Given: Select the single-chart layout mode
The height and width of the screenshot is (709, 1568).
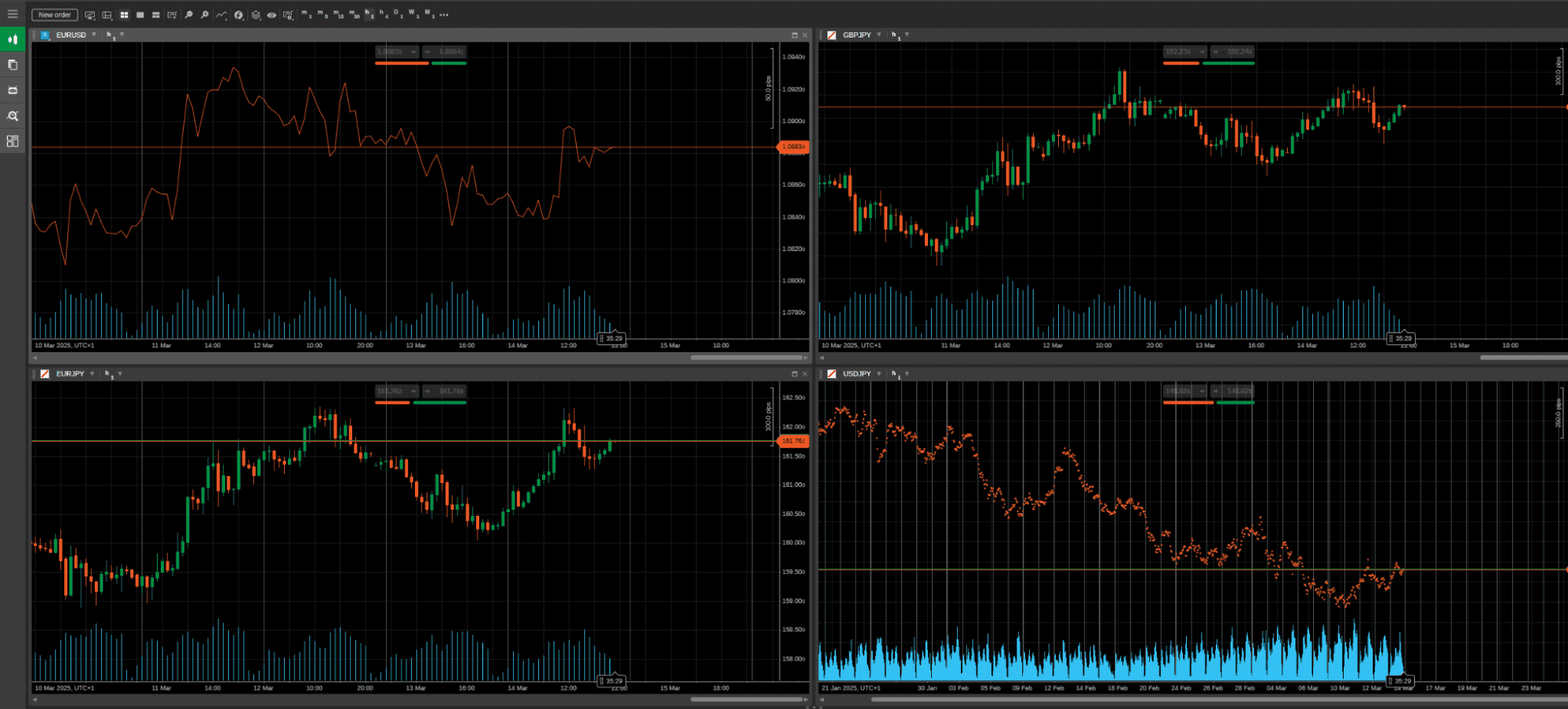Looking at the screenshot, I should (140, 15).
